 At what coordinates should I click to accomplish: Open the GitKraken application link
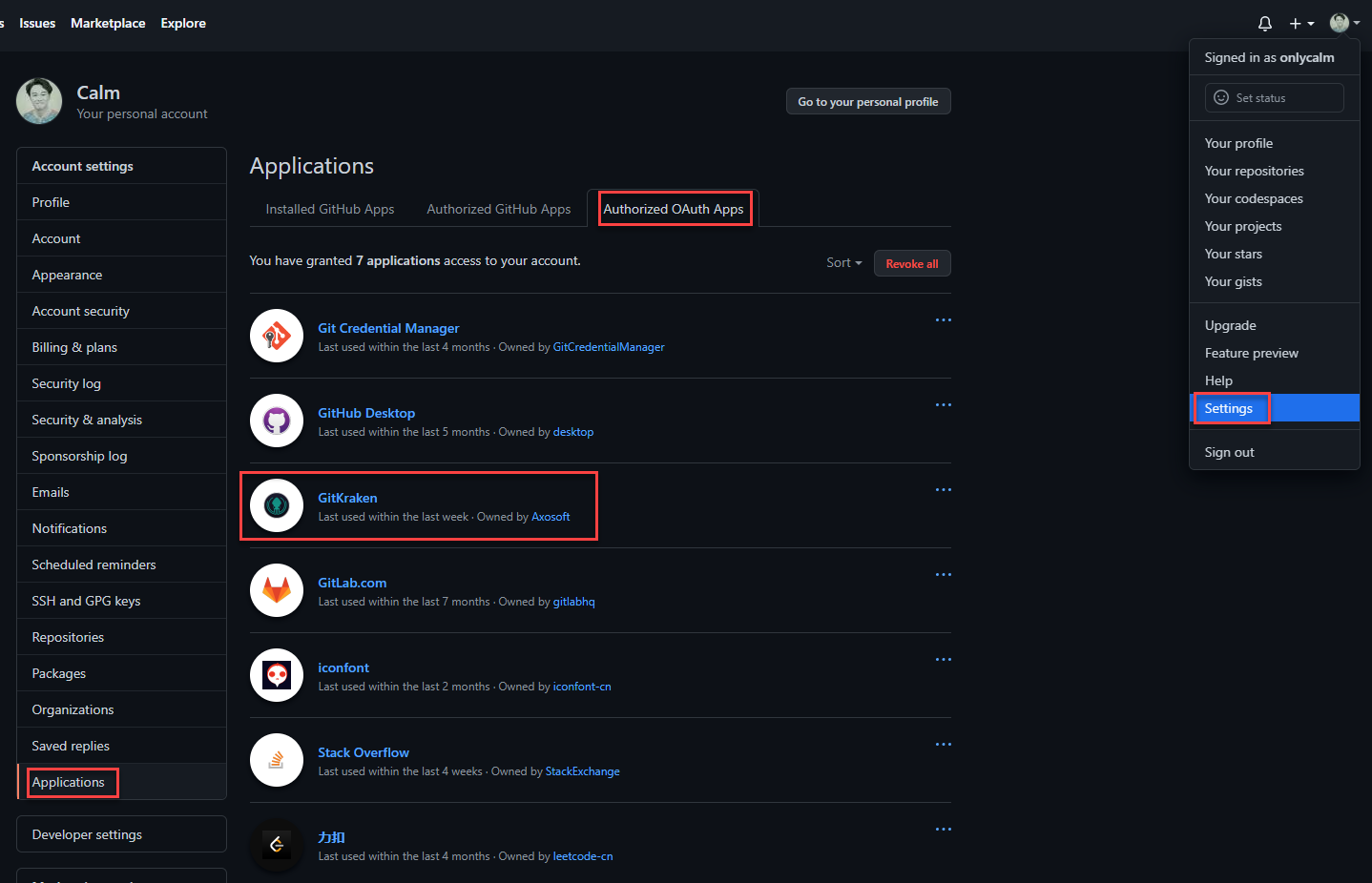[x=347, y=498]
